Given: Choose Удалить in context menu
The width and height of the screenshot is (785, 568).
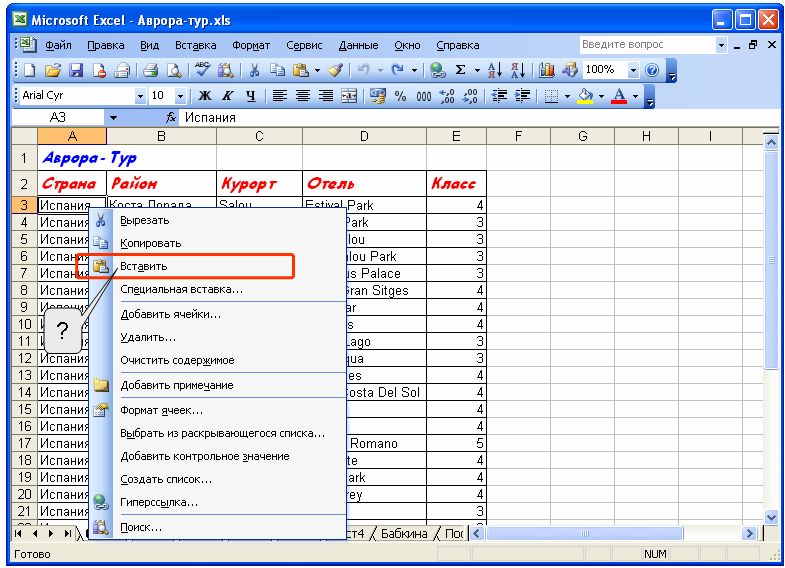Looking at the screenshot, I should (218, 337).
